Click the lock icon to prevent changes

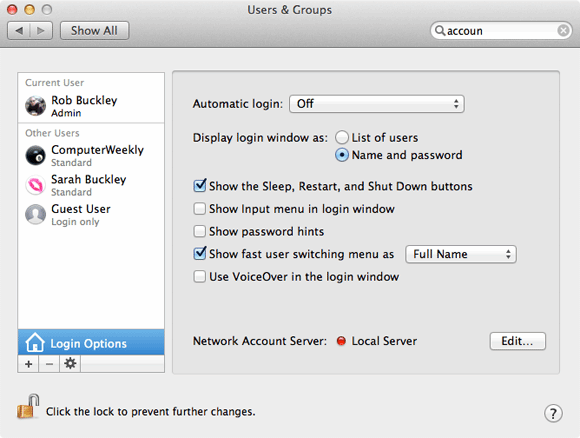28,406
